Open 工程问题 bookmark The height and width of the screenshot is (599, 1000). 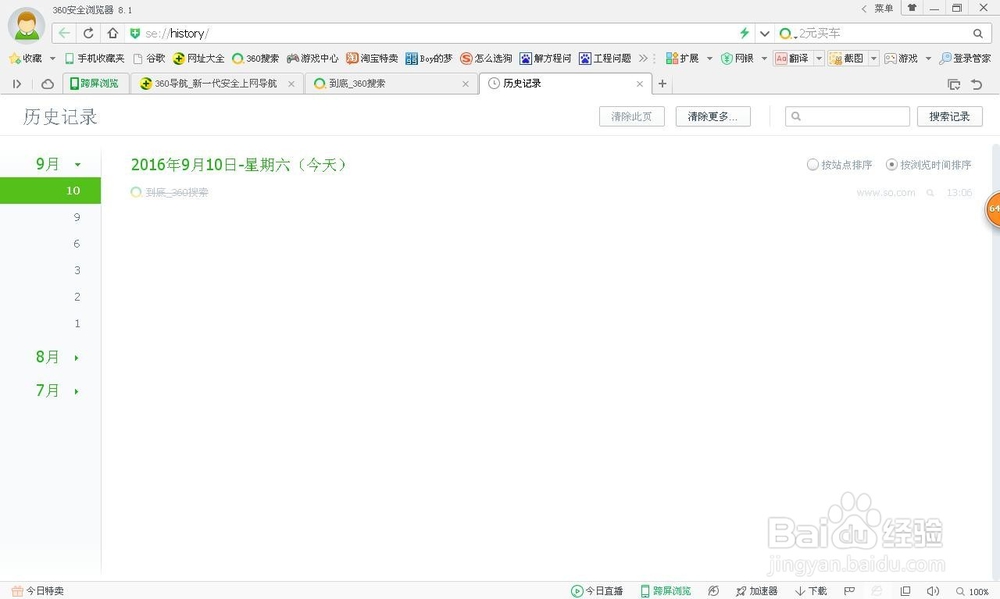pyautogui.click(x=605, y=58)
